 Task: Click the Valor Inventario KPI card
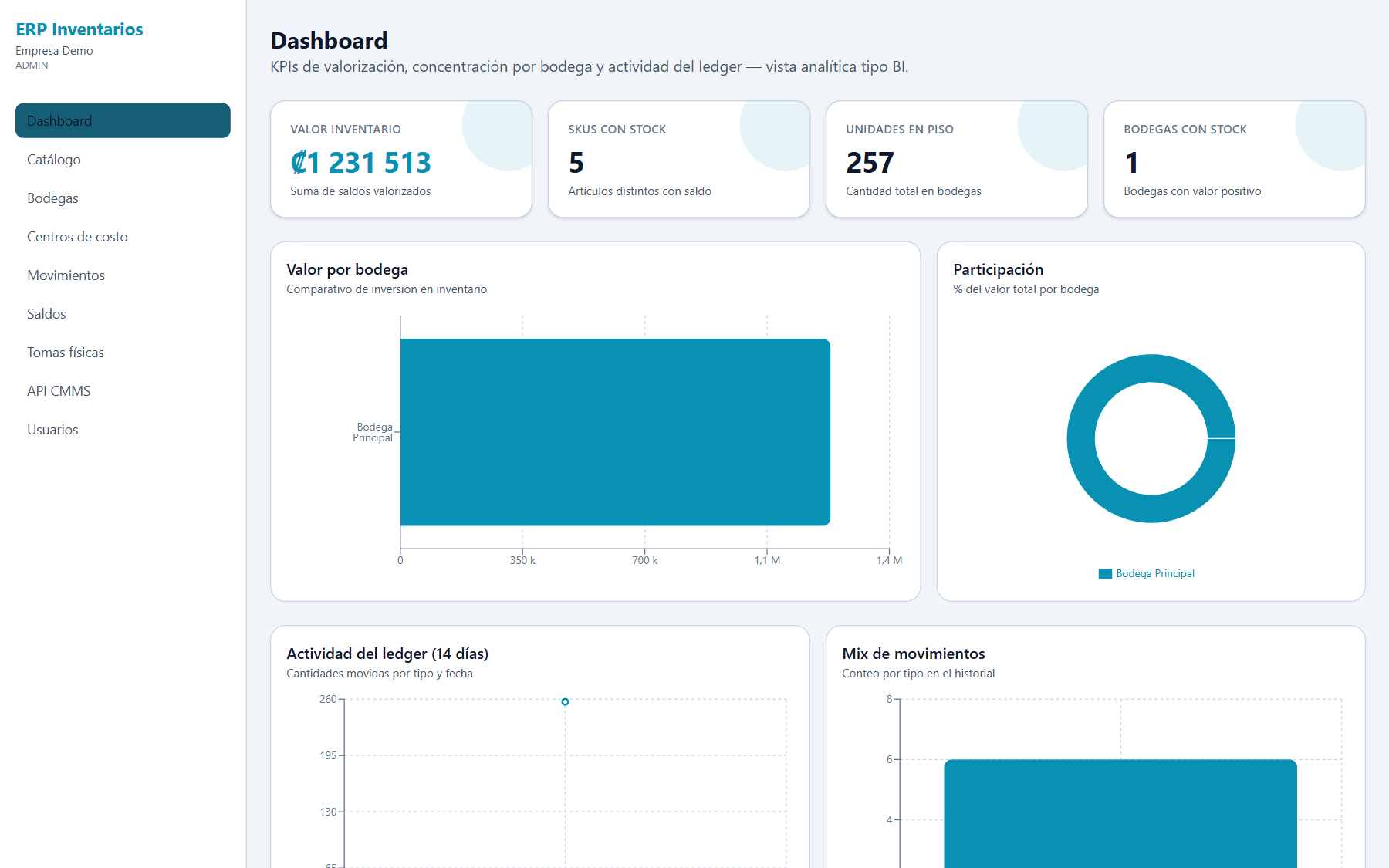tap(401, 159)
